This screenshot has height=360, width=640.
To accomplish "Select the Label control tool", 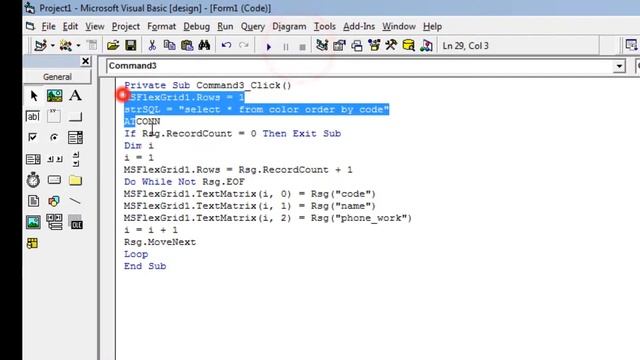I will point(75,96).
